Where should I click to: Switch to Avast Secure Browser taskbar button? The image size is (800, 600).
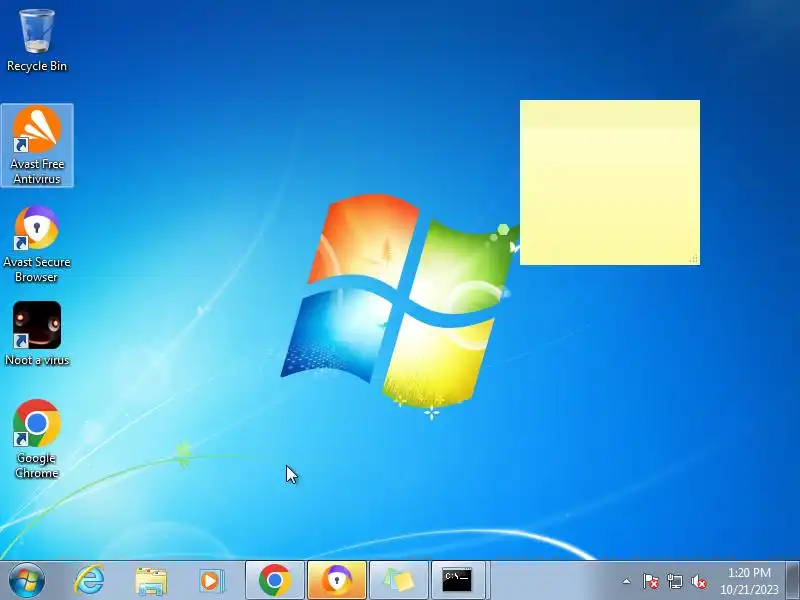337,581
